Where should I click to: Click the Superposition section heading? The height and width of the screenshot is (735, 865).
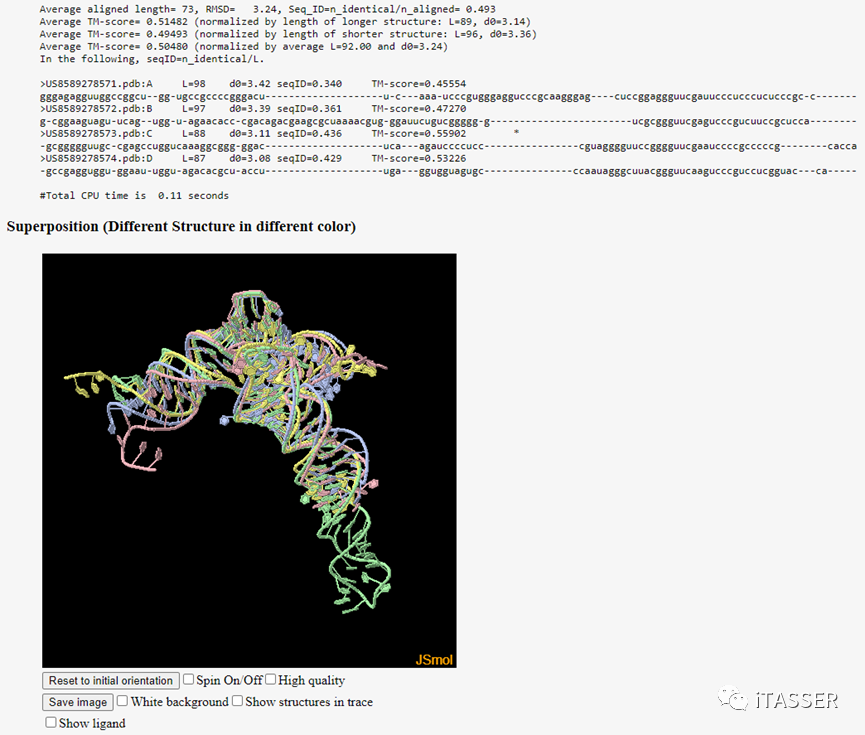[181, 227]
